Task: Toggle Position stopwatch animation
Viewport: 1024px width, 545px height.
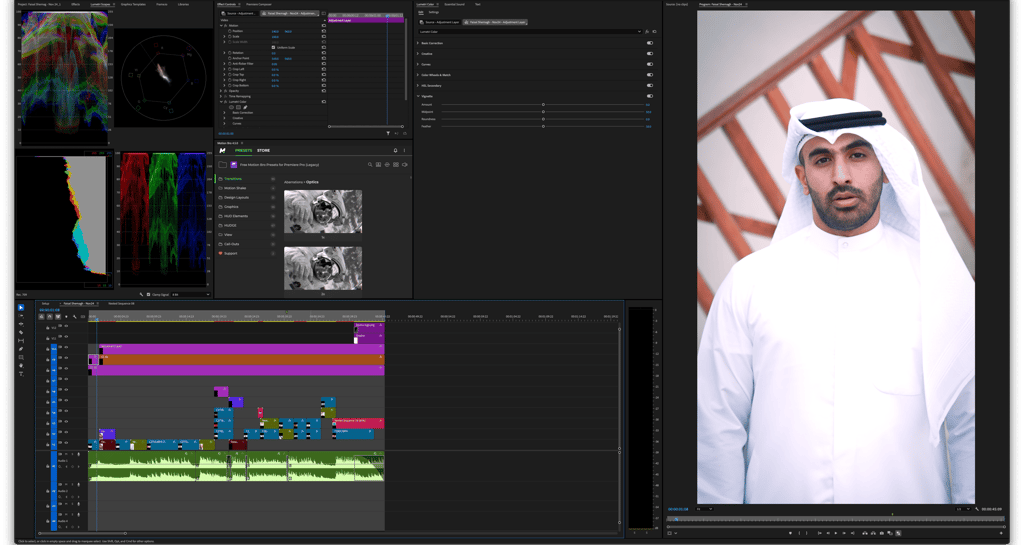Action: tap(229, 31)
